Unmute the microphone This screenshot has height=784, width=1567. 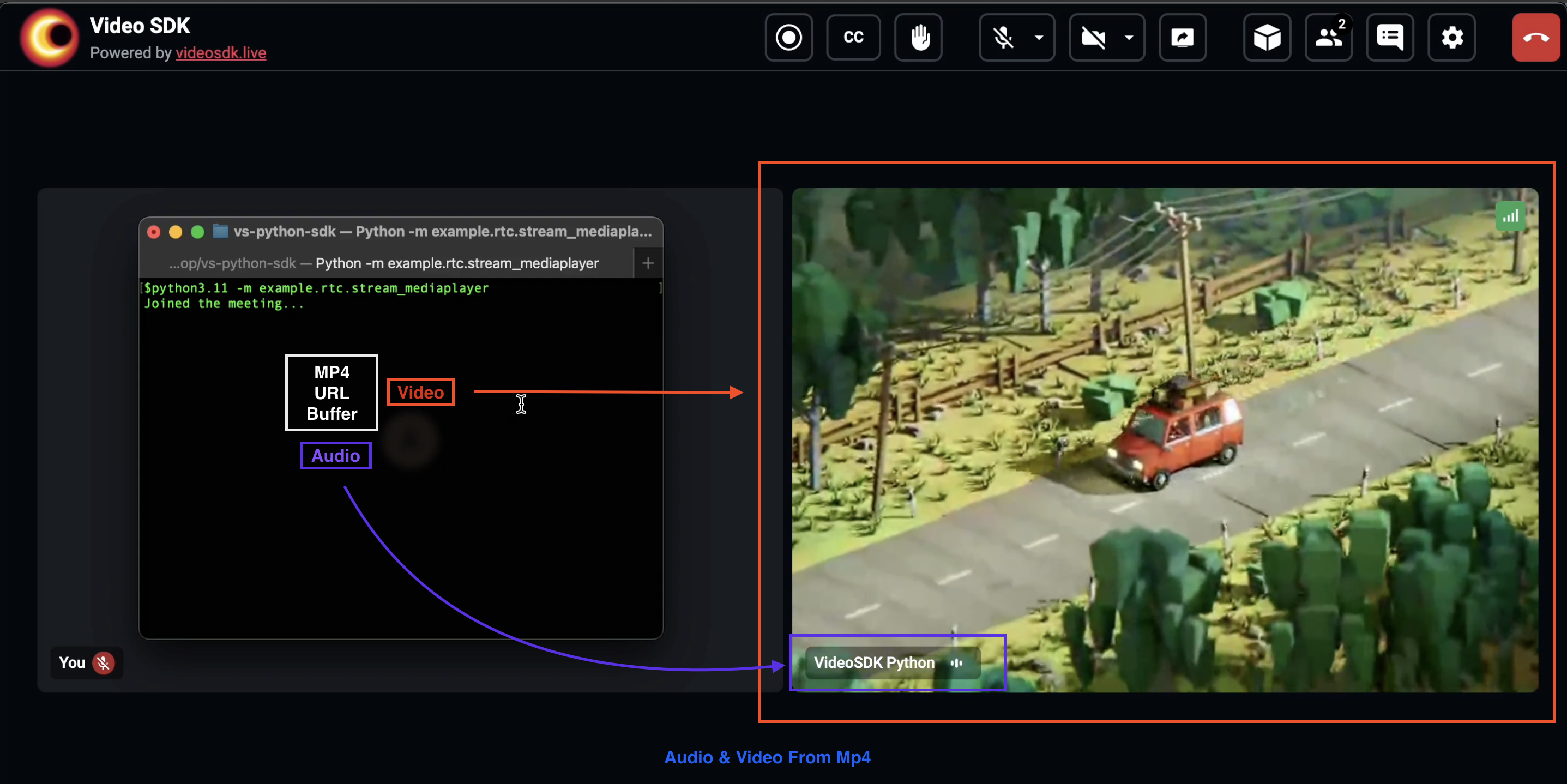[x=1003, y=38]
